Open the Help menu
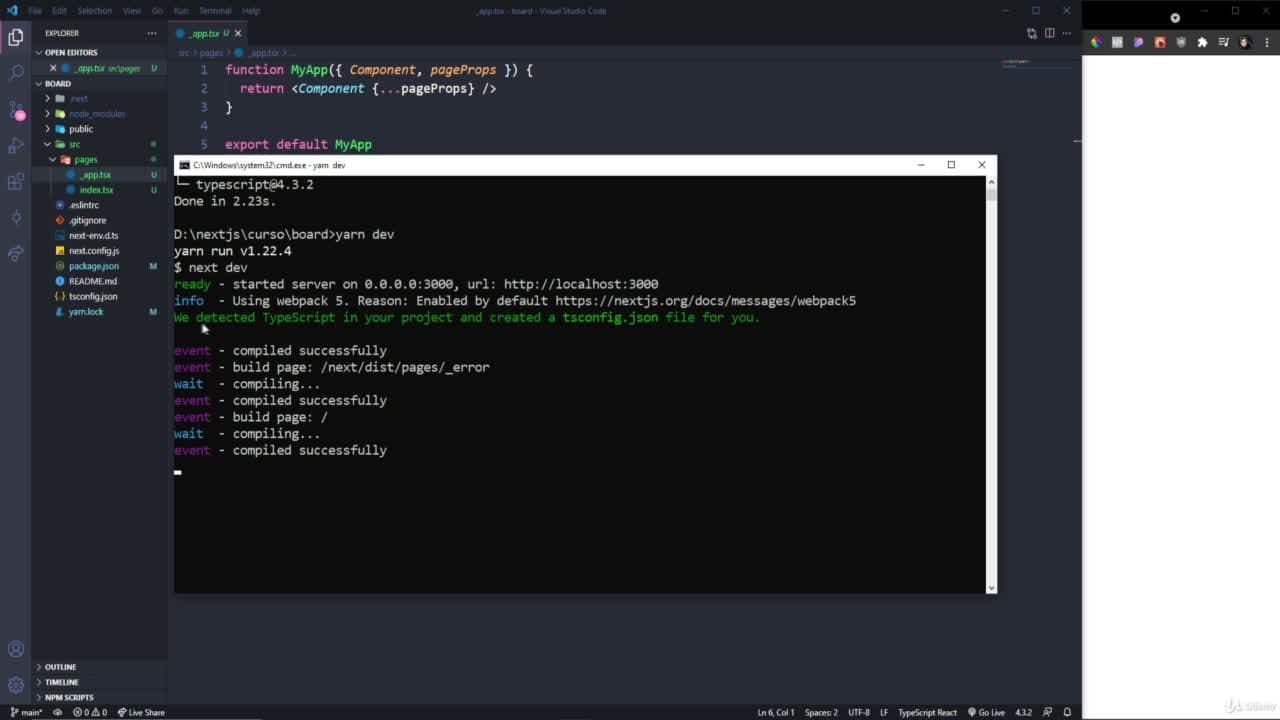 pyautogui.click(x=251, y=10)
